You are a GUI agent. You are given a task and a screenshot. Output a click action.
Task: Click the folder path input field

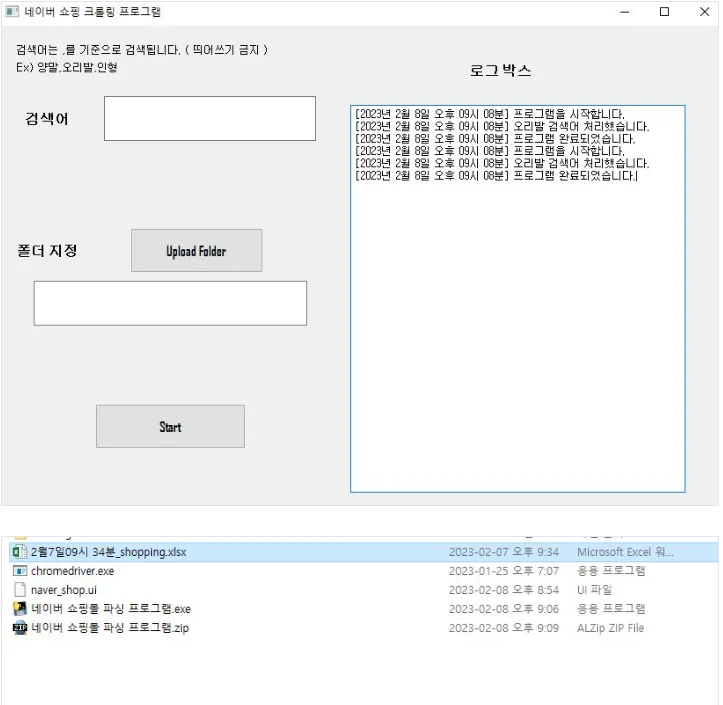tap(170, 303)
